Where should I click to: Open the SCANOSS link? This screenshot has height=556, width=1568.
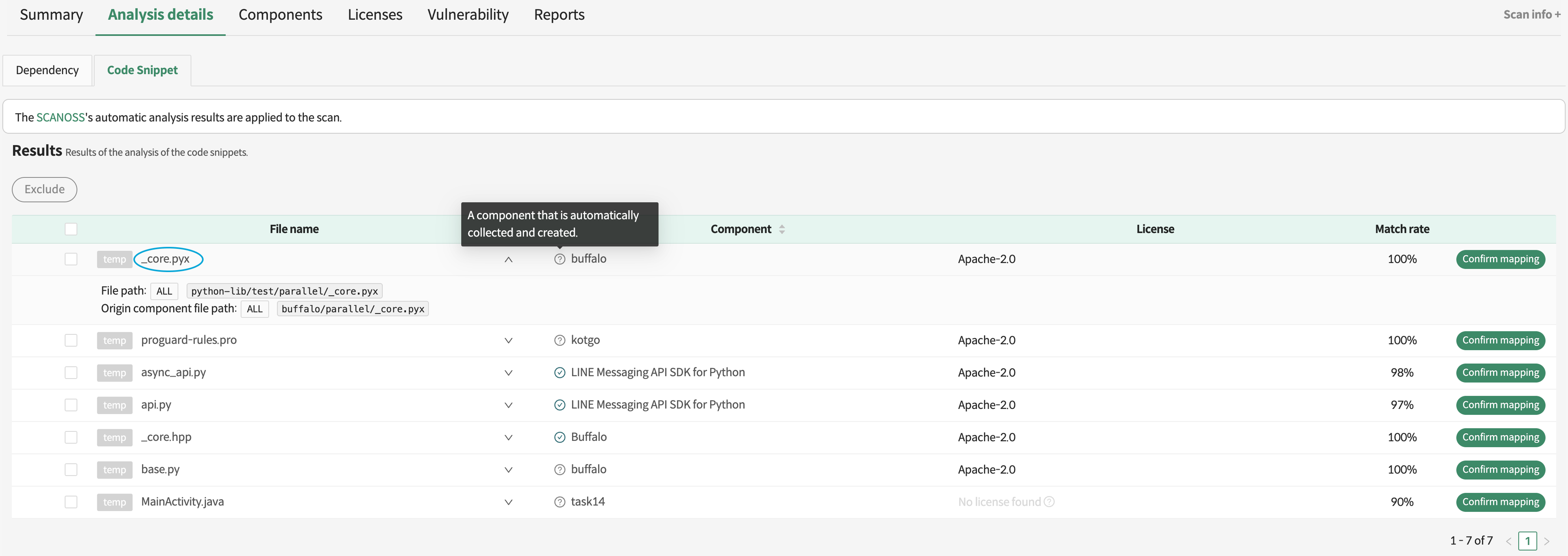point(60,118)
